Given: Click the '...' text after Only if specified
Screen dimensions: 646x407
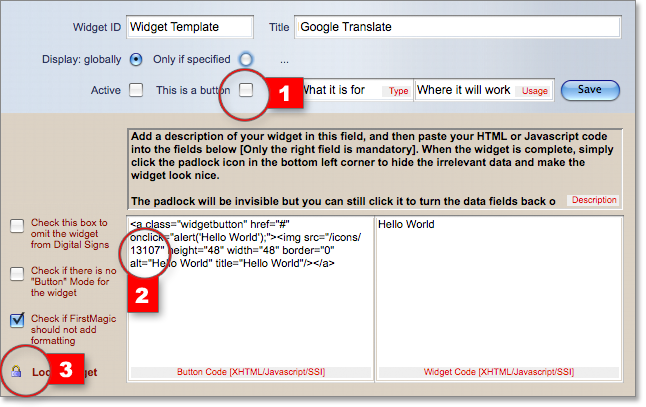Looking at the screenshot, I should (x=284, y=61).
